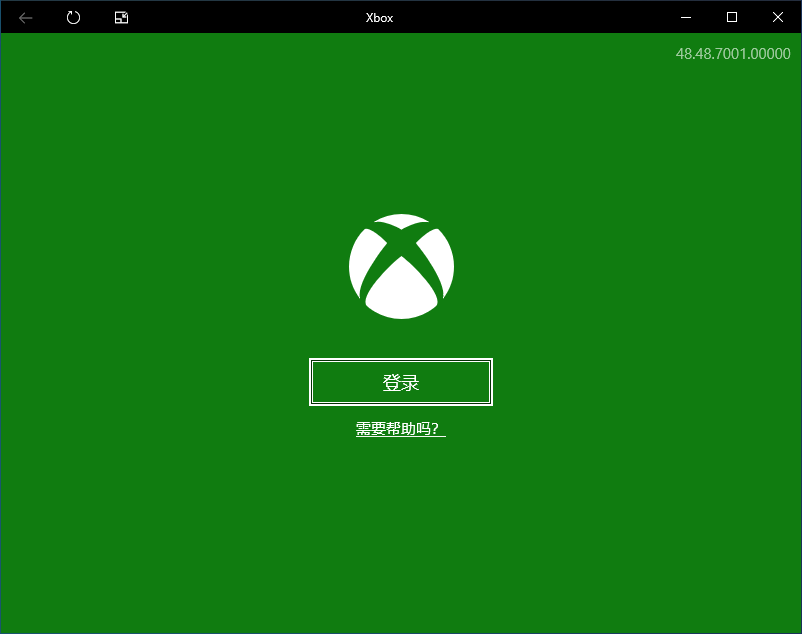Click the version number 48.48.7001.00000 text
The height and width of the screenshot is (634, 802).
[x=732, y=54]
